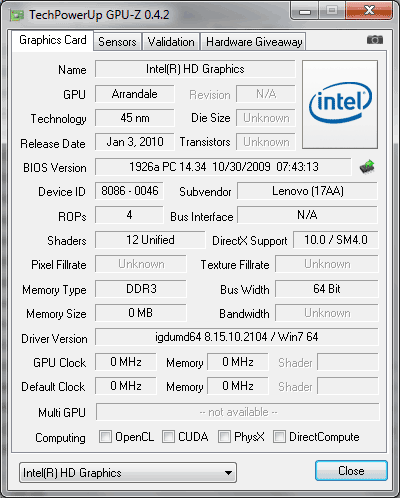Click the Release Date field Jan 3, 2010
The image size is (400, 498).
135,142
